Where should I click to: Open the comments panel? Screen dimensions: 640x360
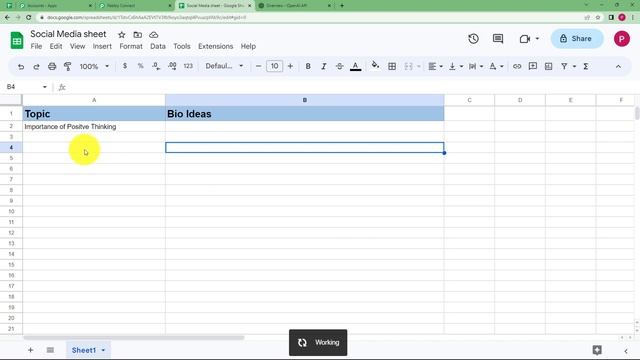pos(498,39)
